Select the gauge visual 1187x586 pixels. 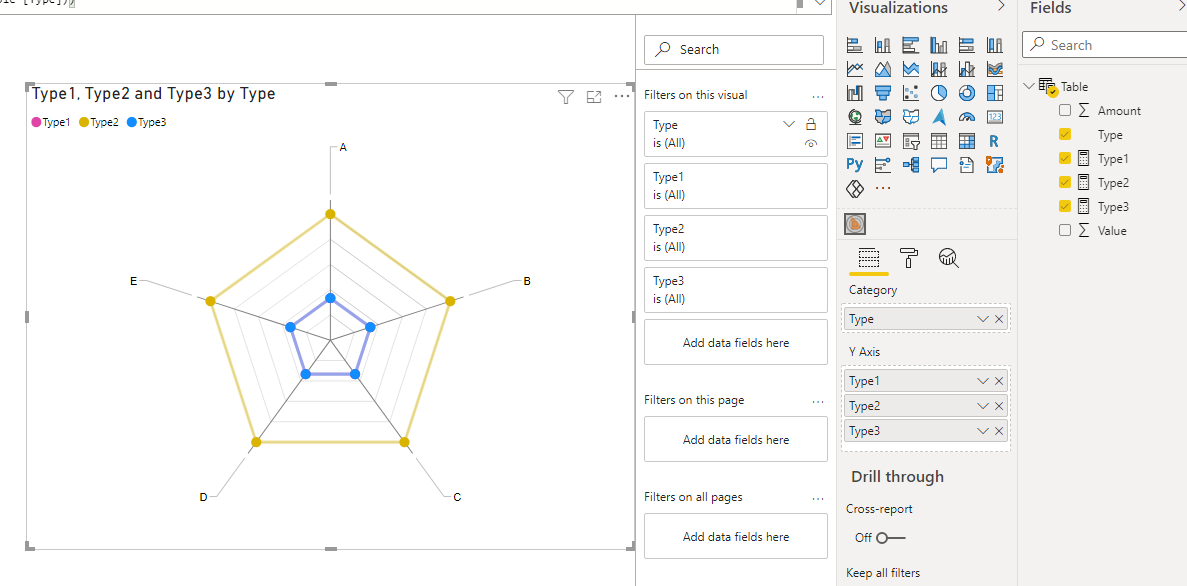(x=967, y=117)
